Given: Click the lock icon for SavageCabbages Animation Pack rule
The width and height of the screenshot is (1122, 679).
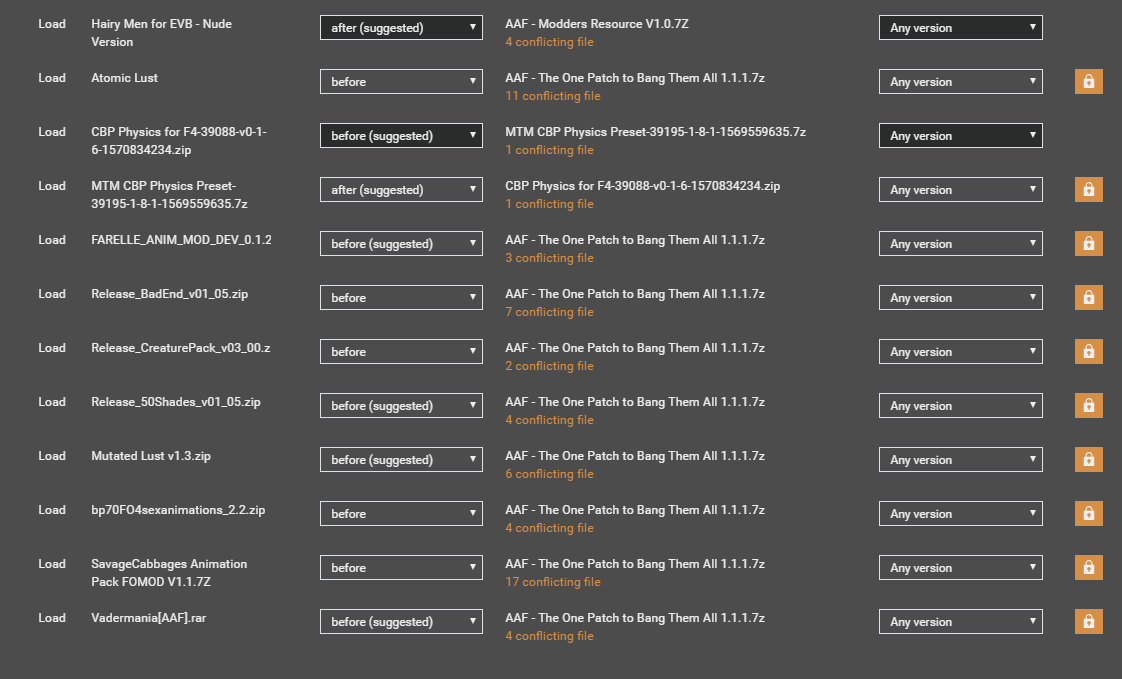Looking at the screenshot, I should [x=1088, y=567].
